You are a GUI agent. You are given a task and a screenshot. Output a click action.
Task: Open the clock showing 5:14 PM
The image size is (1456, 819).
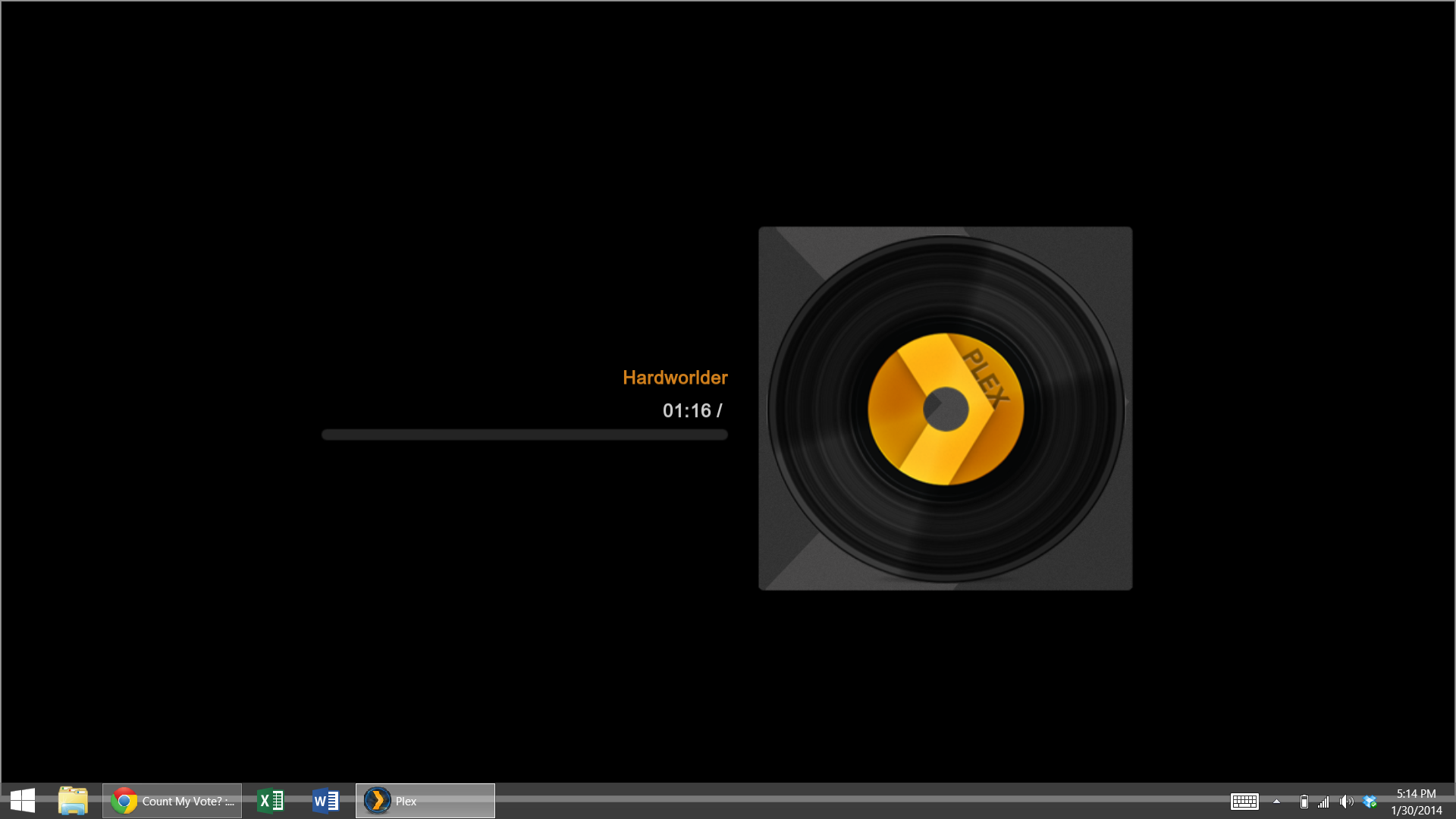pyautogui.click(x=1417, y=802)
